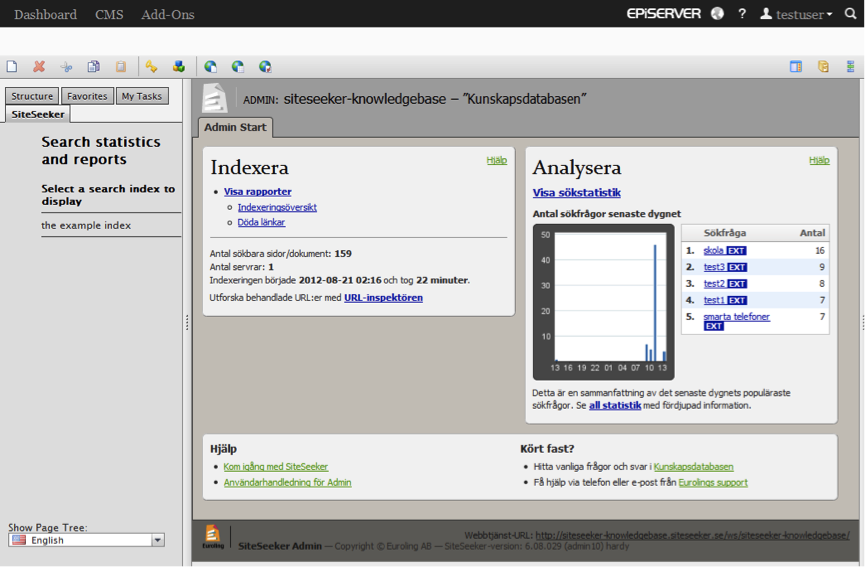Click the Eurolingo logo in the footer

pyautogui.click(x=213, y=537)
